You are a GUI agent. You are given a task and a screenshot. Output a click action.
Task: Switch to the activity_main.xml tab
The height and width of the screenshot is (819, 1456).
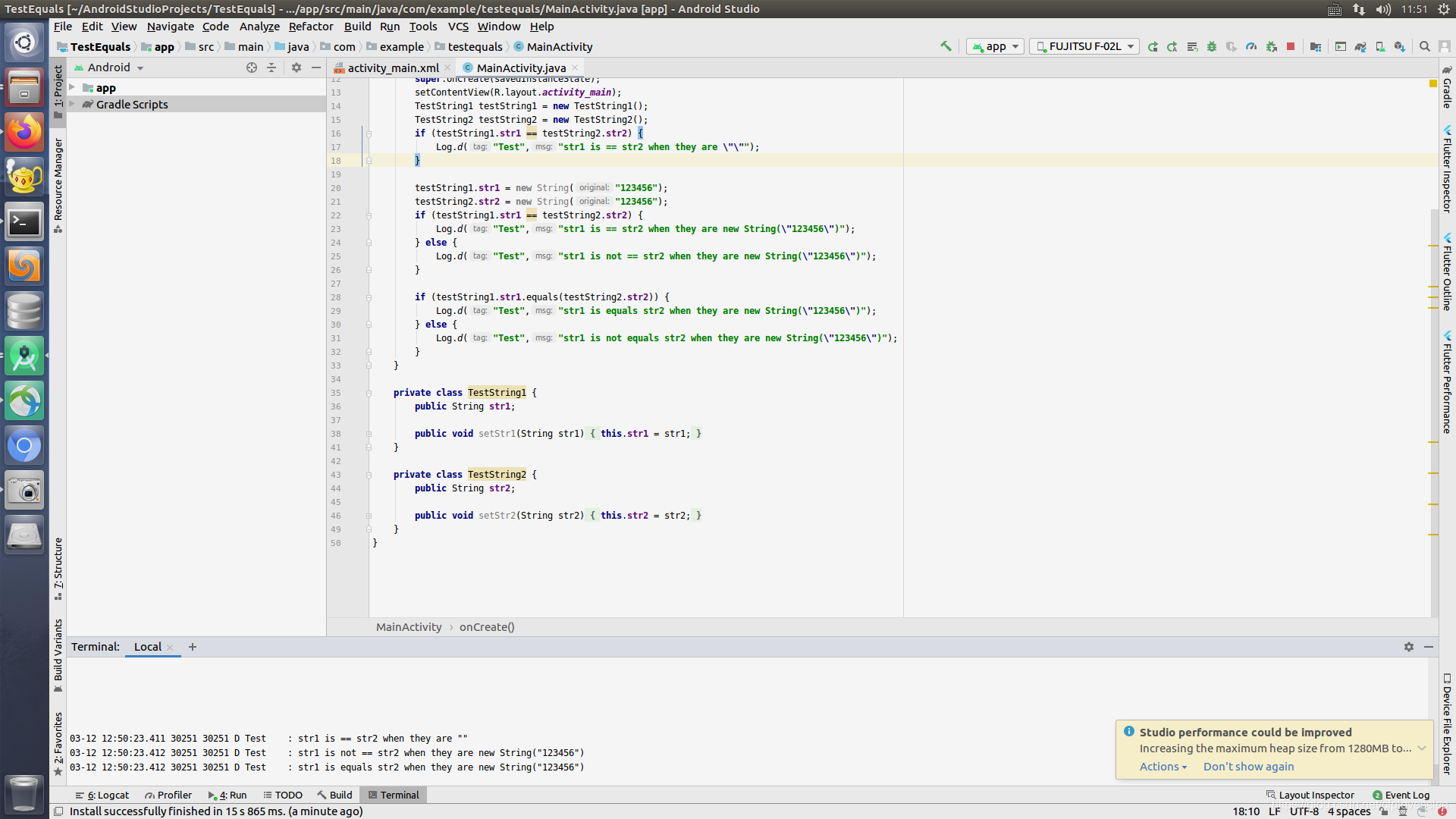[x=391, y=68]
